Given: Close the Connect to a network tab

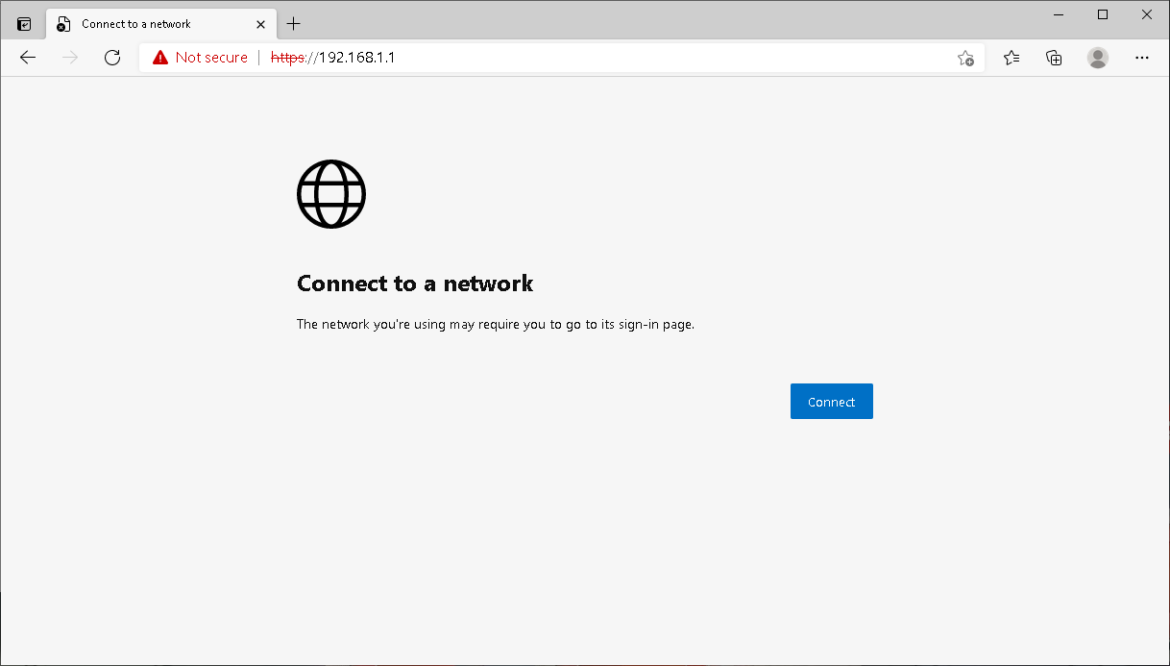Looking at the screenshot, I should [260, 24].
